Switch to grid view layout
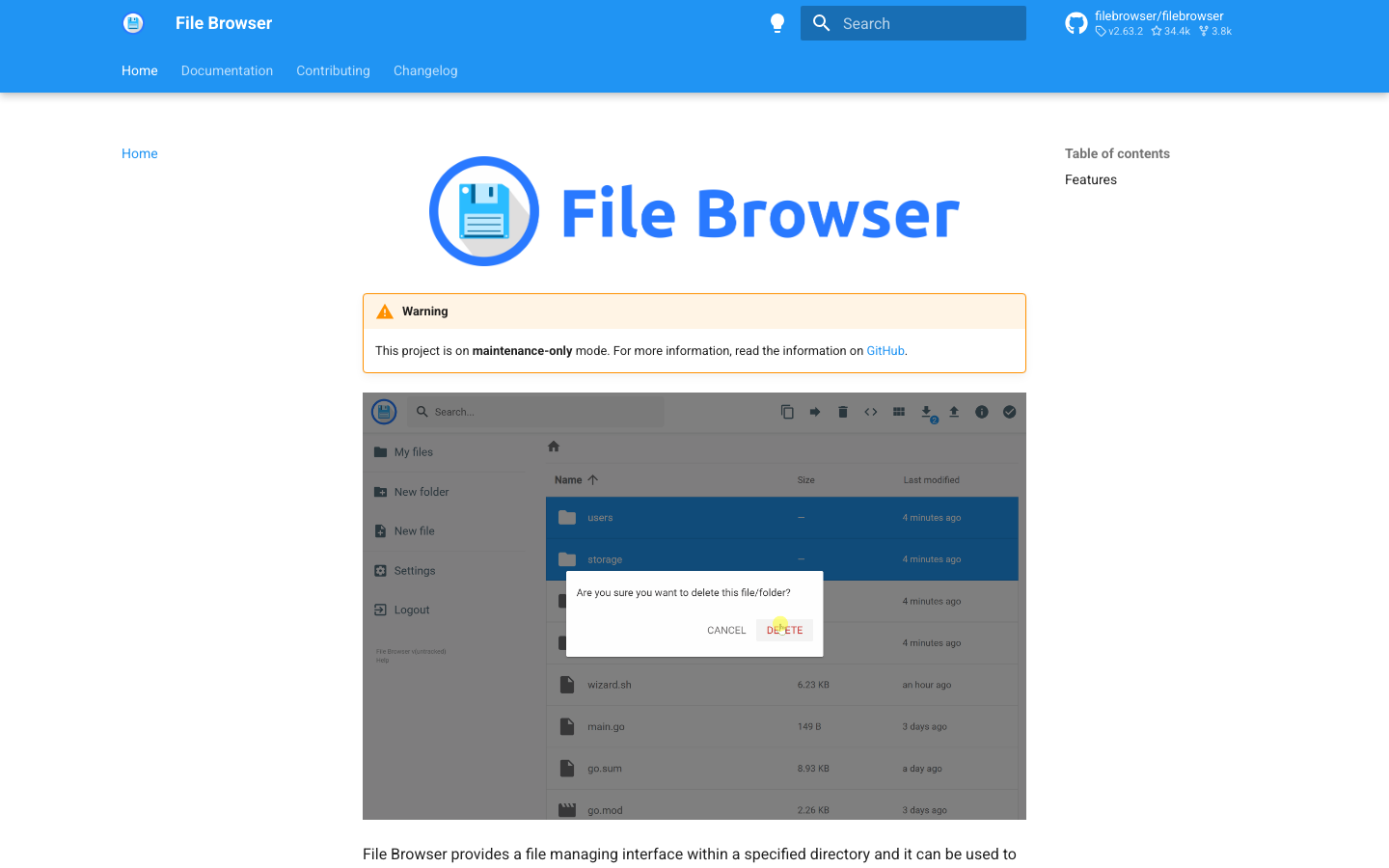This screenshot has height=868, width=1389. tap(898, 411)
